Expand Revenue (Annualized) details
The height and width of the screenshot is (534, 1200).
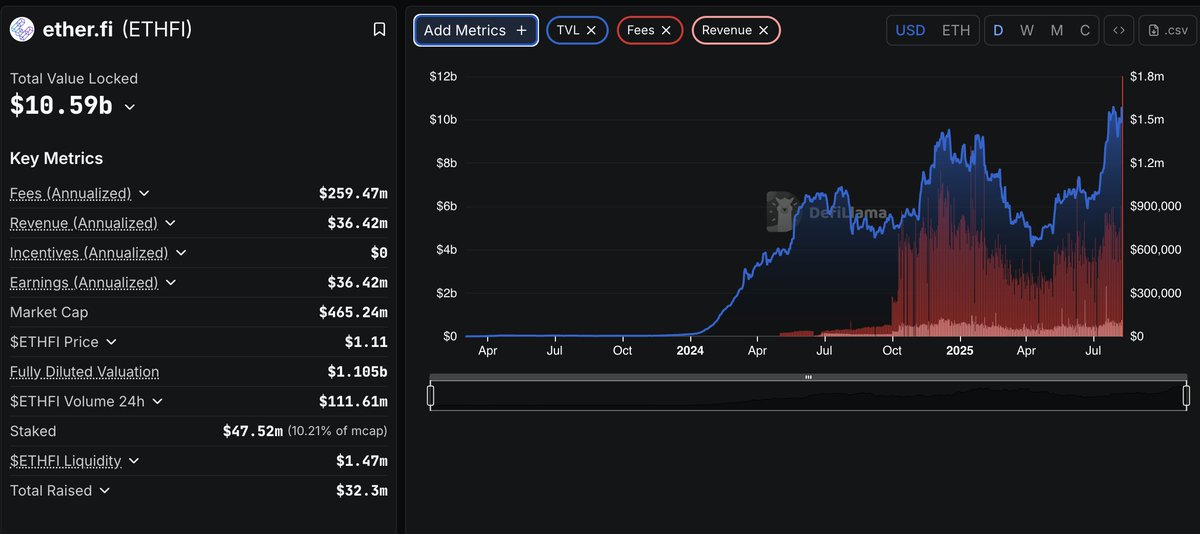[170, 223]
